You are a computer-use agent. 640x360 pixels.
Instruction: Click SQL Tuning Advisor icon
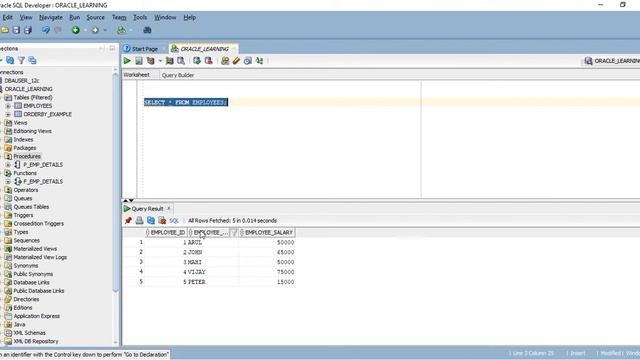(x=181, y=61)
